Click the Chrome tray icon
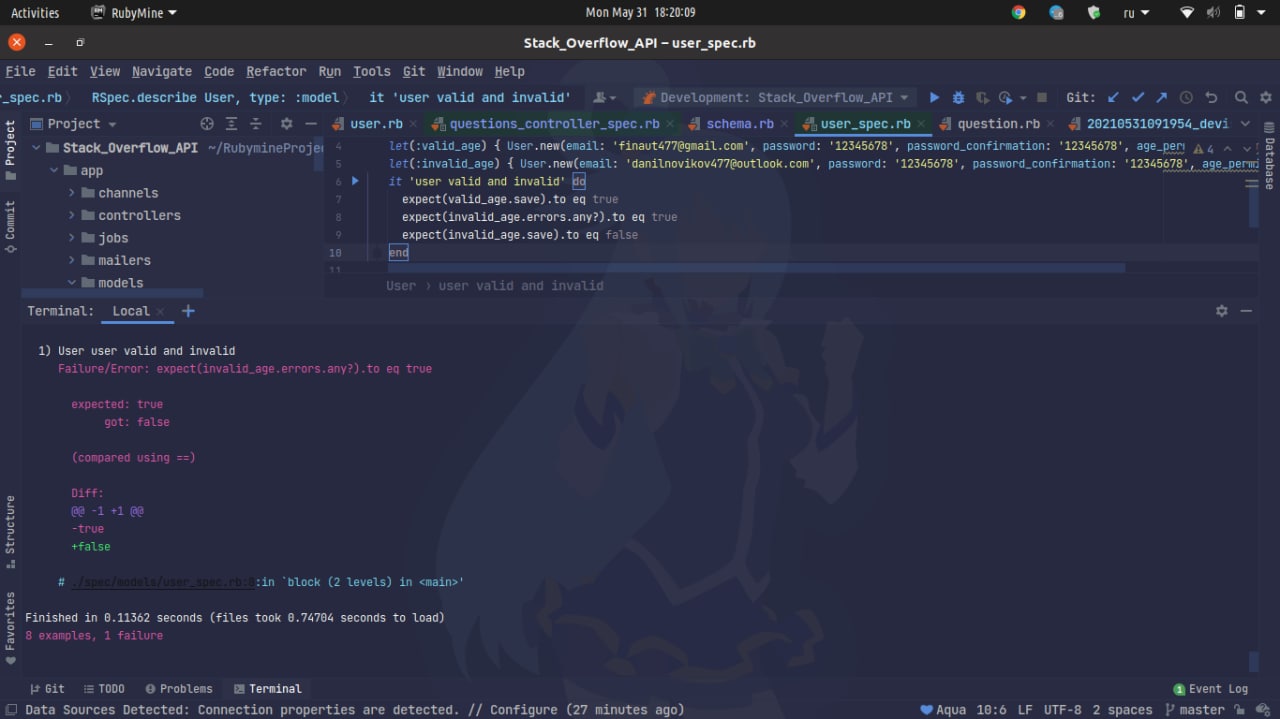The width and height of the screenshot is (1280, 719). tap(1018, 13)
